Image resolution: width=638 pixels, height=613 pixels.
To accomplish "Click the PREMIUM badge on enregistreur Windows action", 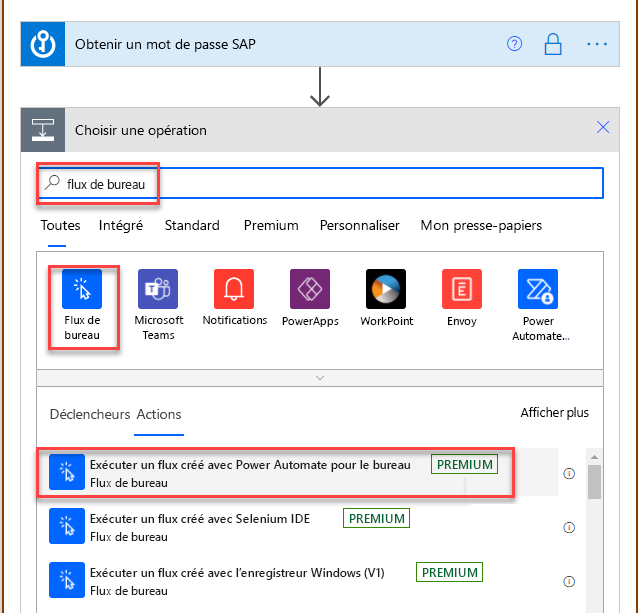I will click(x=449, y=572).
